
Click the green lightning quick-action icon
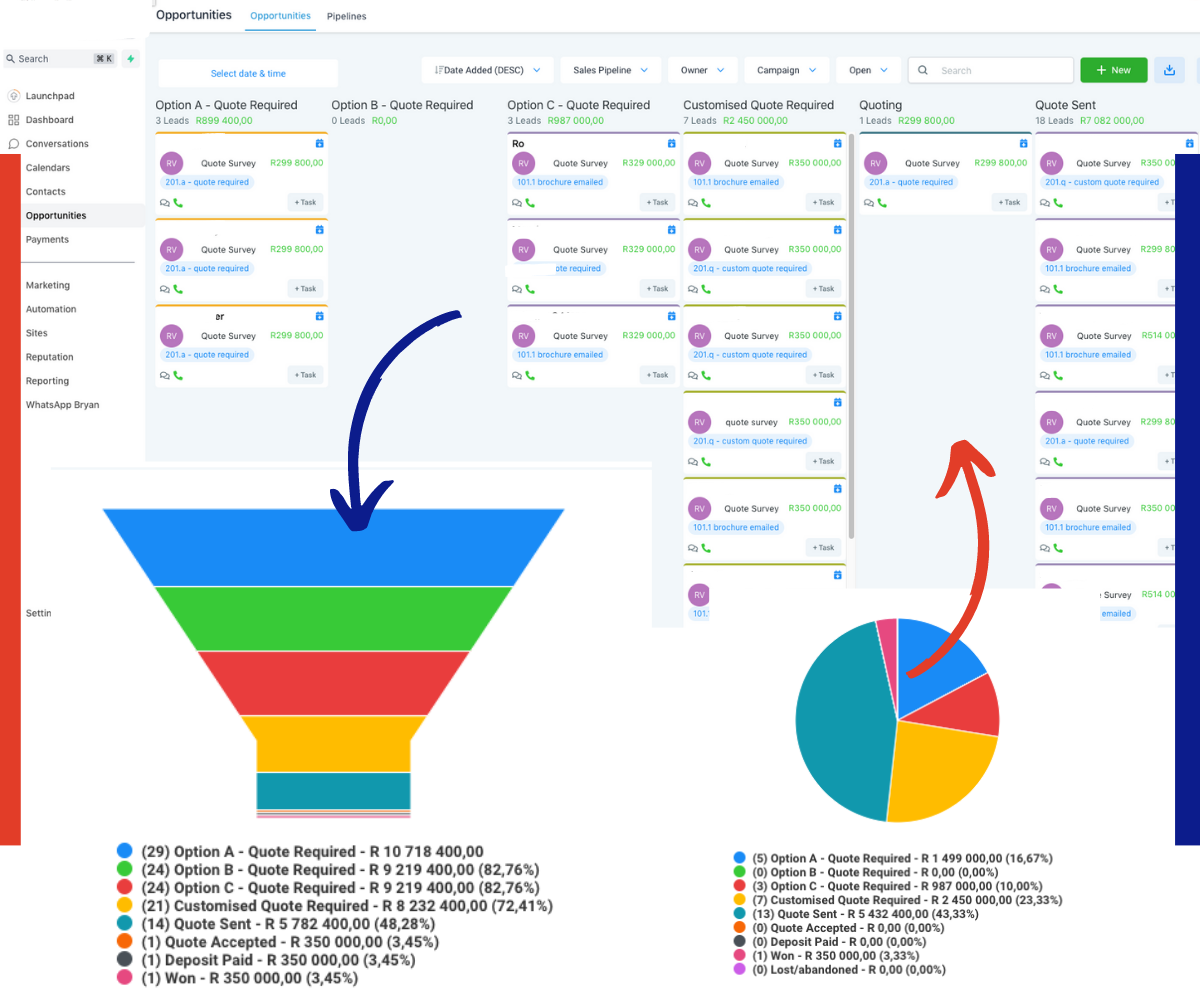coord(130,59)
